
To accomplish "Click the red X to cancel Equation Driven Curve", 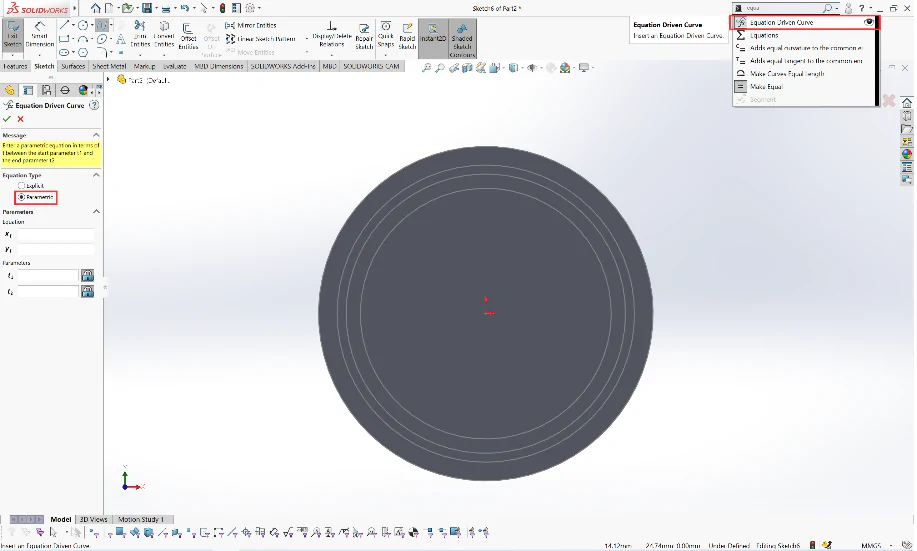I will point(20,119).
